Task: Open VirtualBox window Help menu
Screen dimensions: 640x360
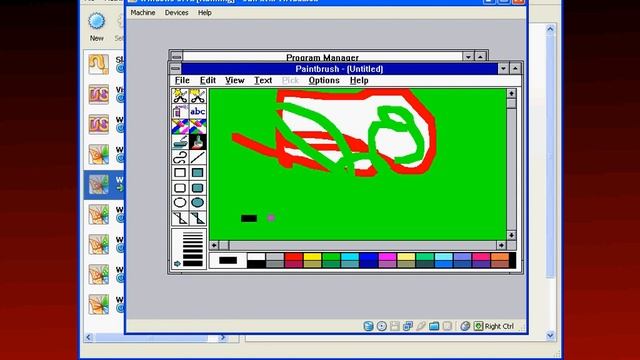Action: click(x=204, y=13)
